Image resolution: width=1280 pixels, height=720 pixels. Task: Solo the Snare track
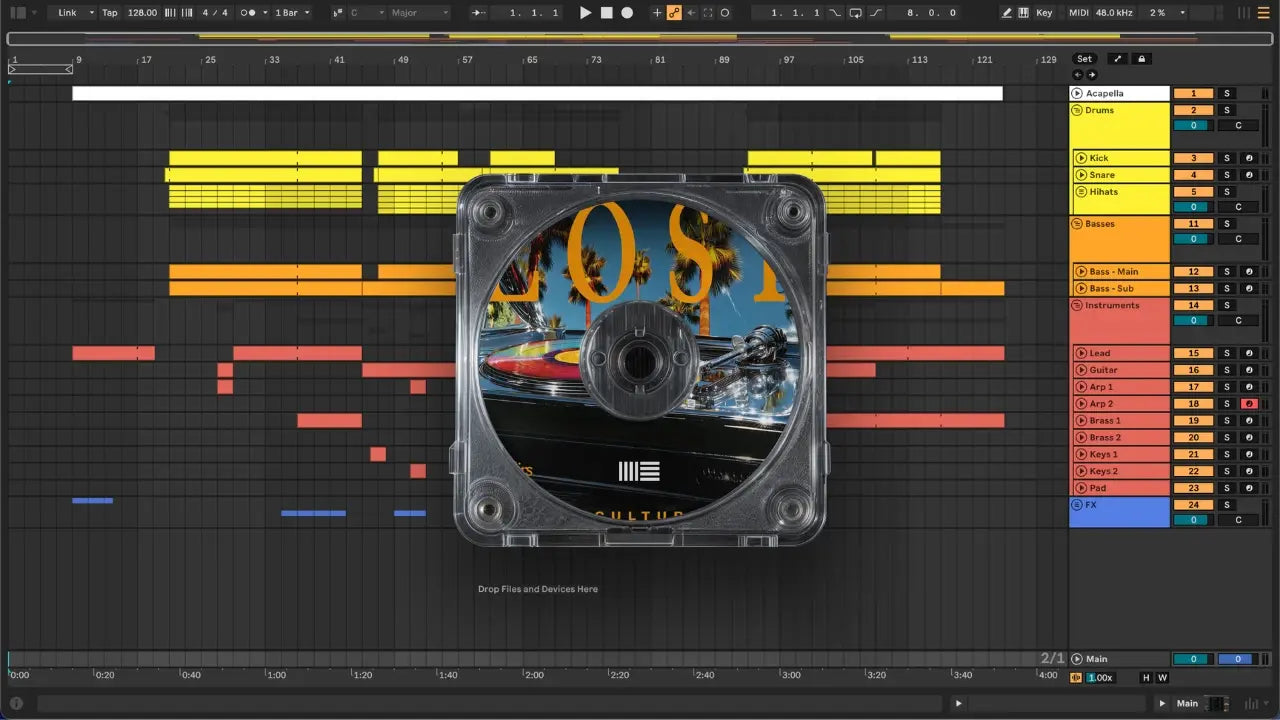click(x=1227, y=175)
